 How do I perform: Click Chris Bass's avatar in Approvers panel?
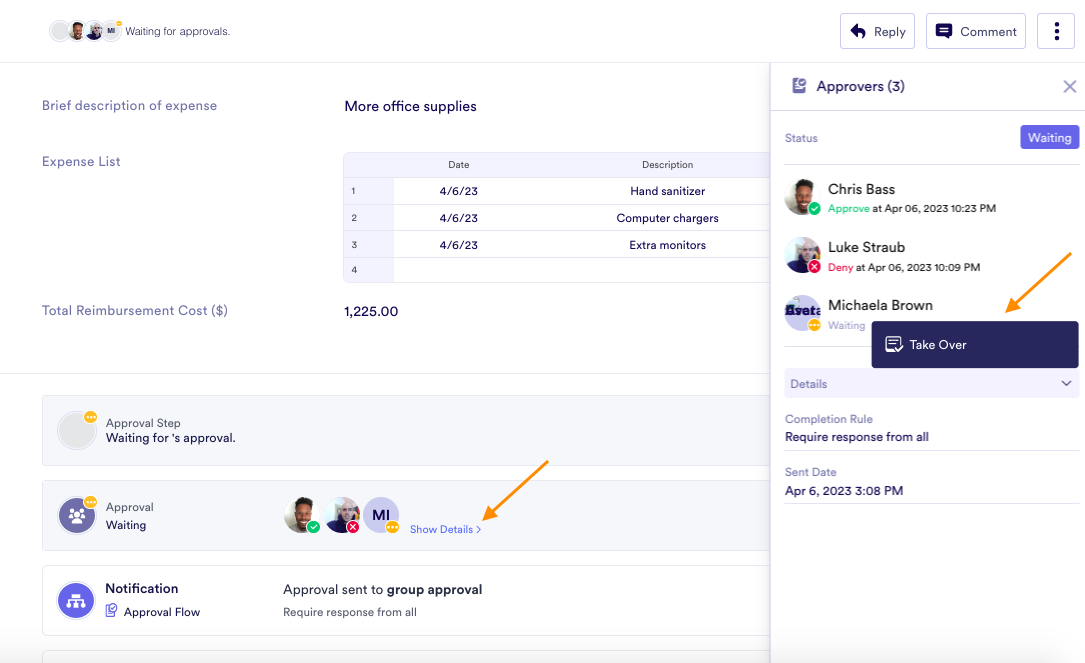point(802,197)
